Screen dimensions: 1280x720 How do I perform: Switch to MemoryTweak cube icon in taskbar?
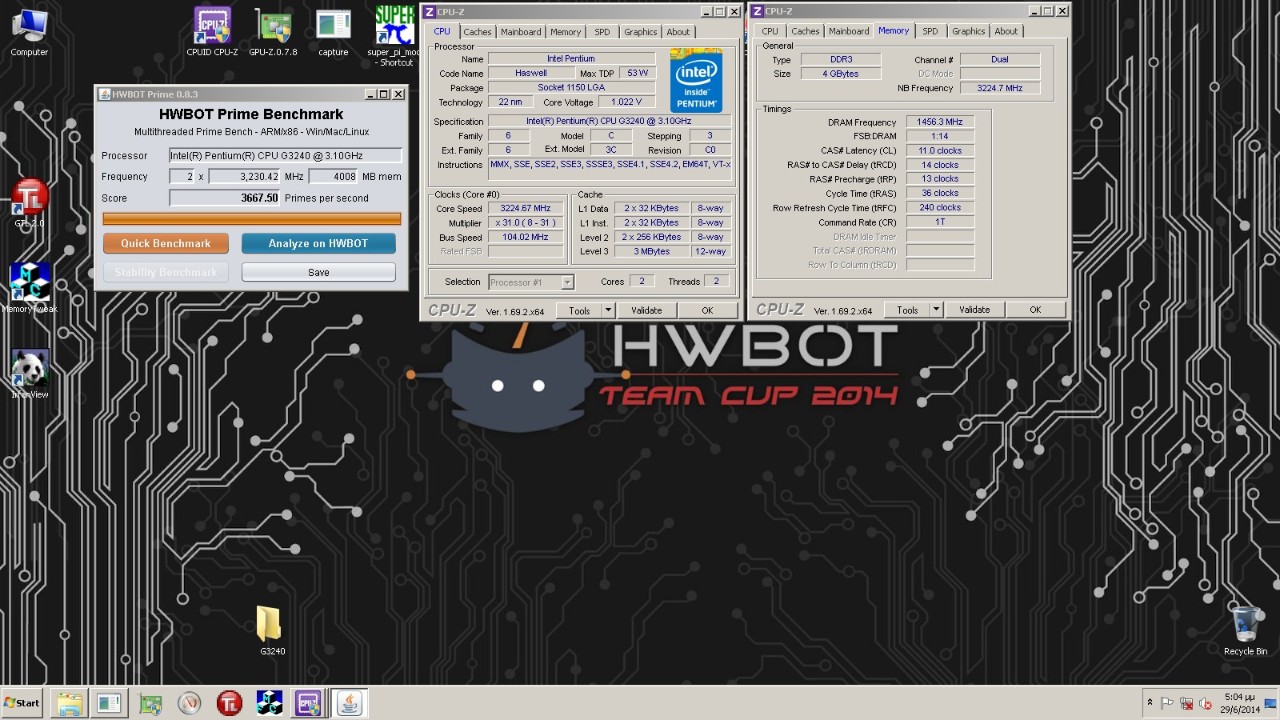pyautogui.click(x=269, y=703)
